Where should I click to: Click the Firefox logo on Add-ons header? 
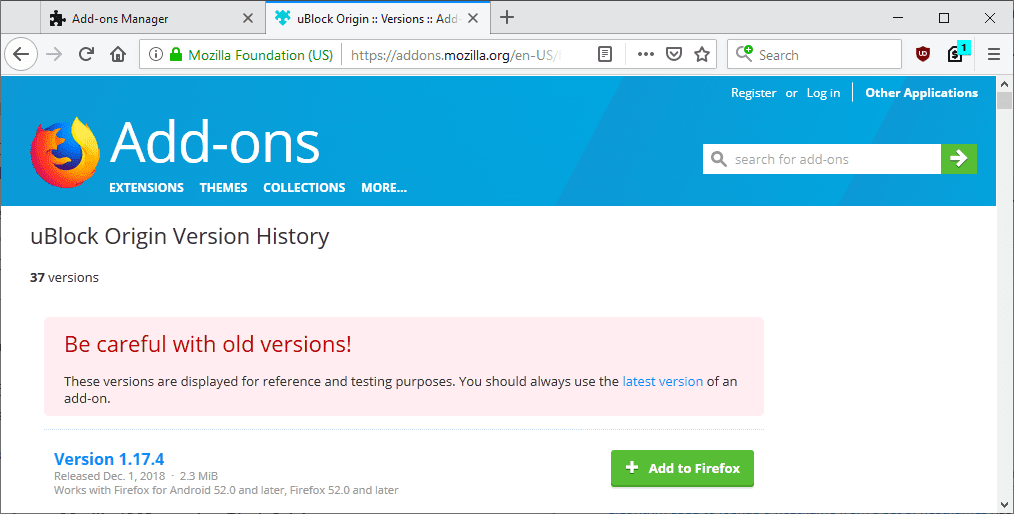pos(65,152)
